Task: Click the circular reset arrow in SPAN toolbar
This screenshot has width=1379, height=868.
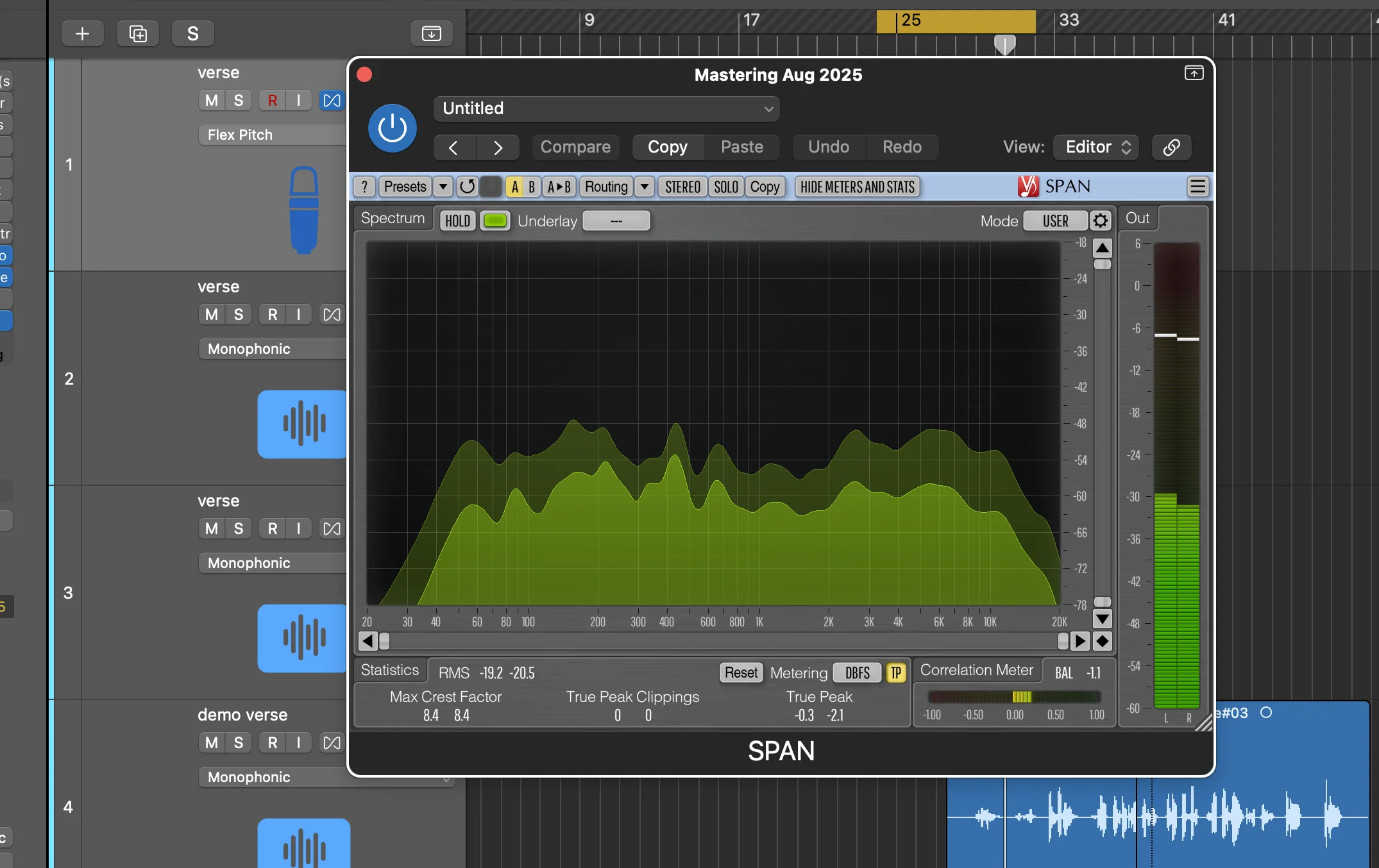Action: [467, 187]
